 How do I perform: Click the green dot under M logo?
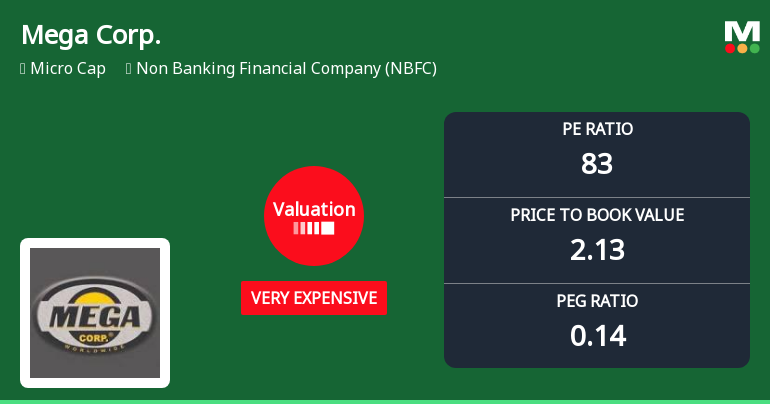click(x=755, y=48)
